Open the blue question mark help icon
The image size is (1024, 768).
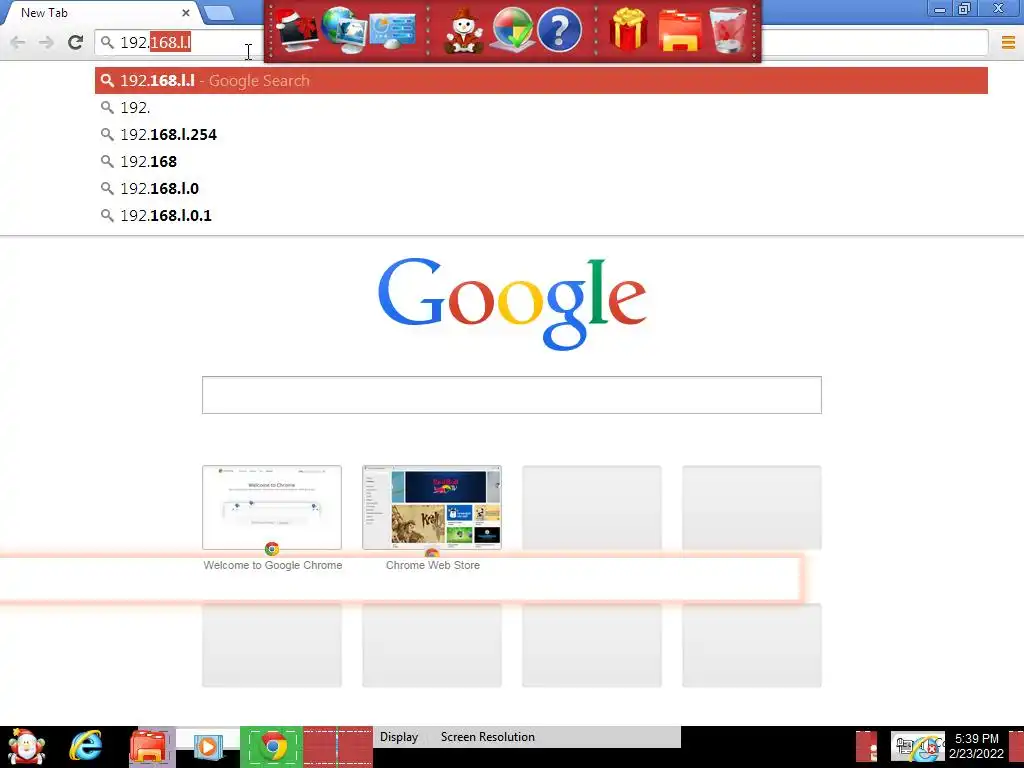[x=560, y=29]
